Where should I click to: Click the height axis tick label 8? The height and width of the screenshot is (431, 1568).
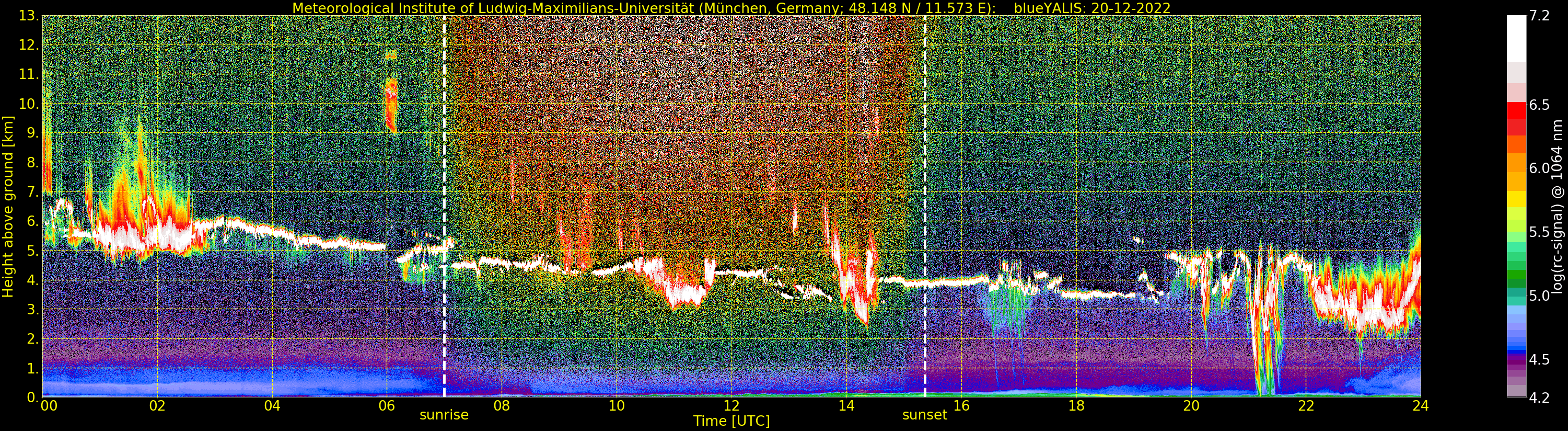33,163
